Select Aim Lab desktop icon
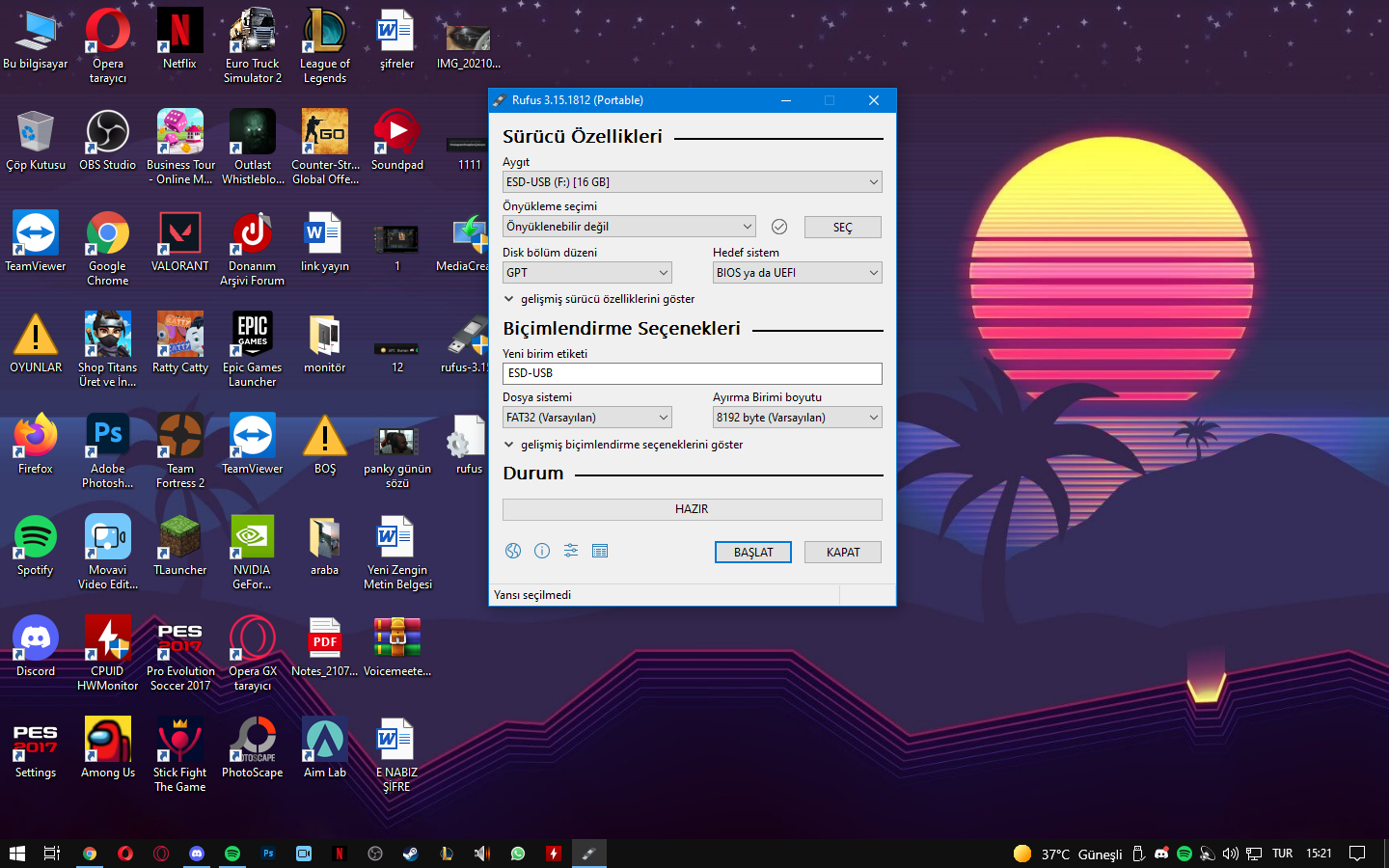 click(325, 749)
